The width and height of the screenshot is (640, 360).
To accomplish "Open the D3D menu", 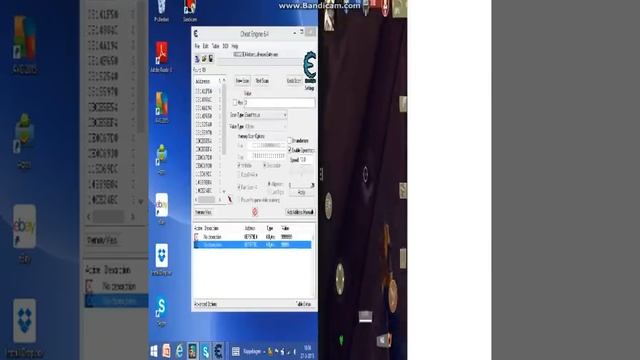I will pos(225,46).
